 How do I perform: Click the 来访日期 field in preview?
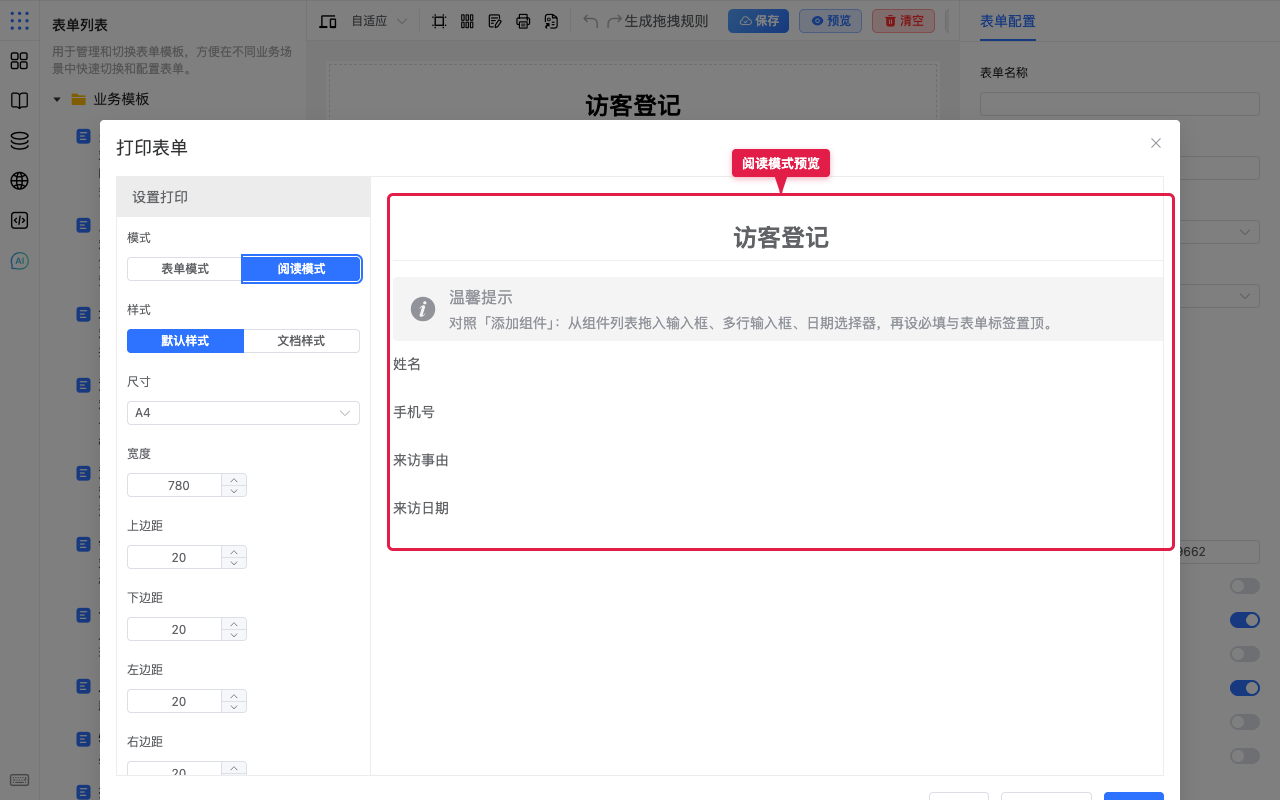421,508
